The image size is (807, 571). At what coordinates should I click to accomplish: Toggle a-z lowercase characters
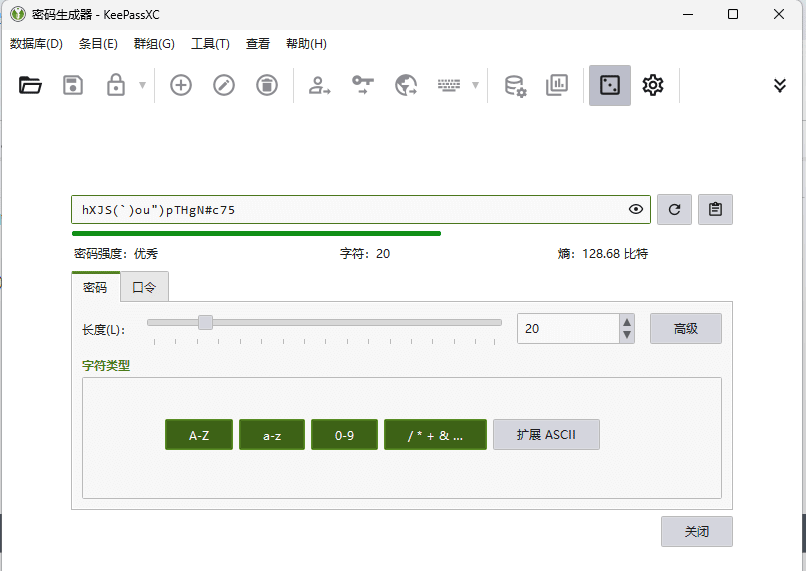272,435
